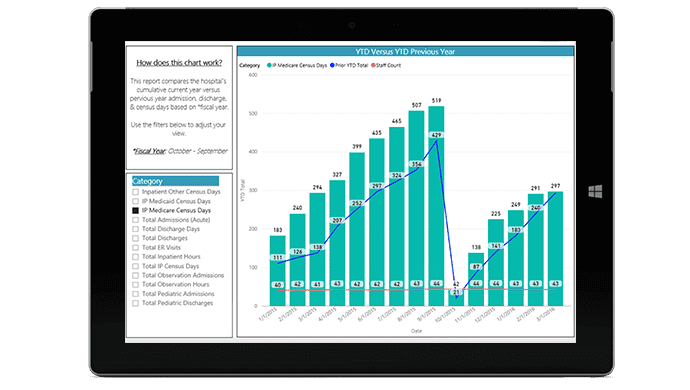Select the last bar labeled 297

tap(555, 248)
